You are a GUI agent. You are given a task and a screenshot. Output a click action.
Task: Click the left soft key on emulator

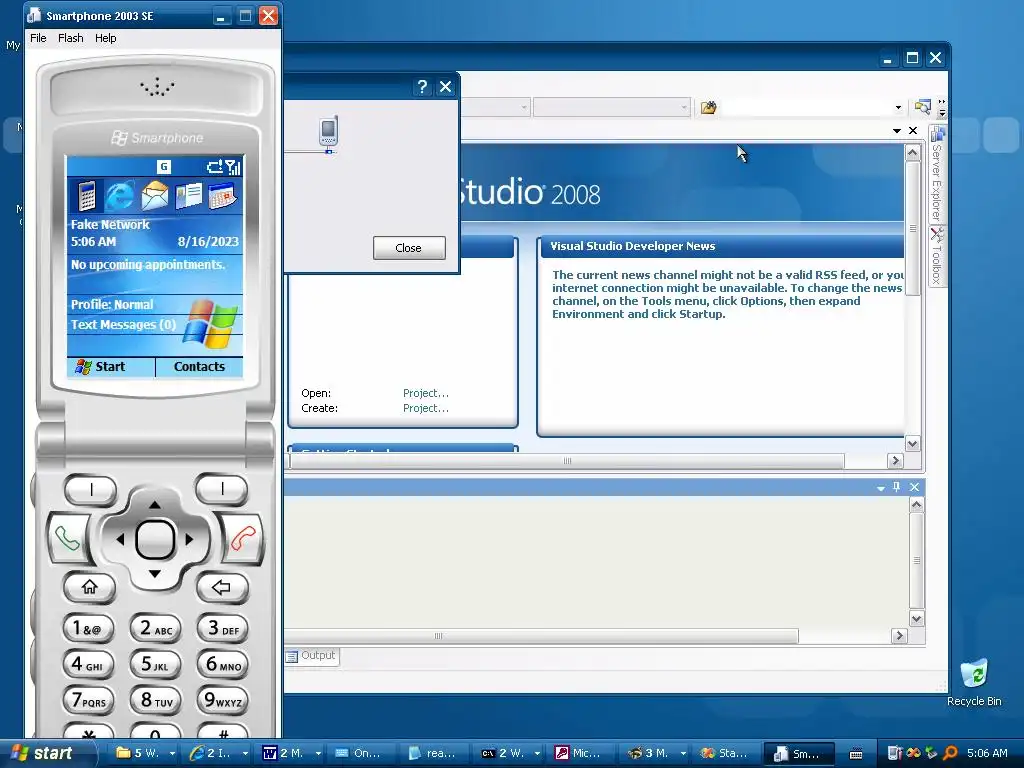(91, 489)
